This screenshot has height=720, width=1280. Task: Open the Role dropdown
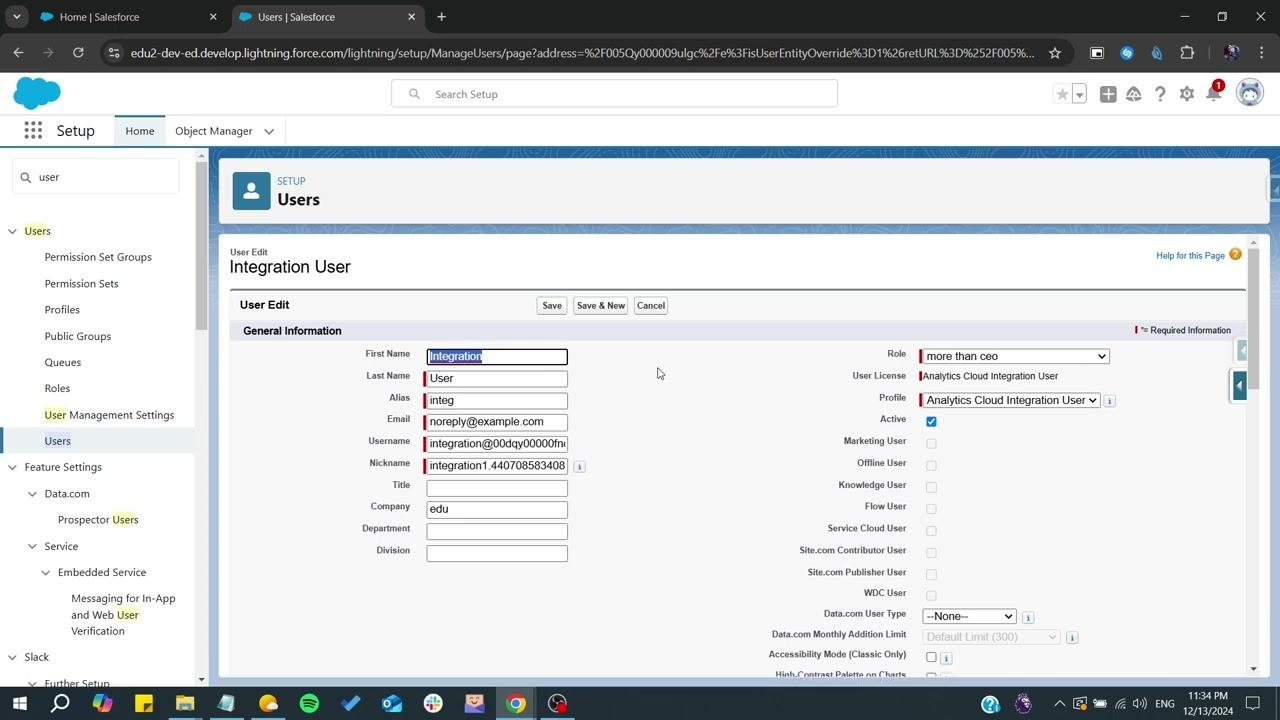(1015, 356)
